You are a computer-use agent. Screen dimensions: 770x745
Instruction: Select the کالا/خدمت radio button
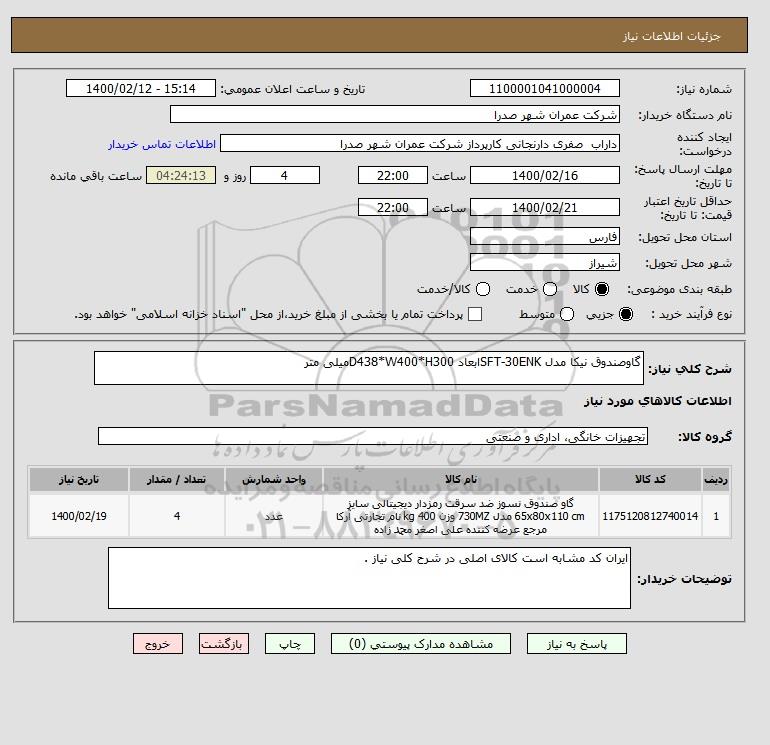click(x=483, y=289)
